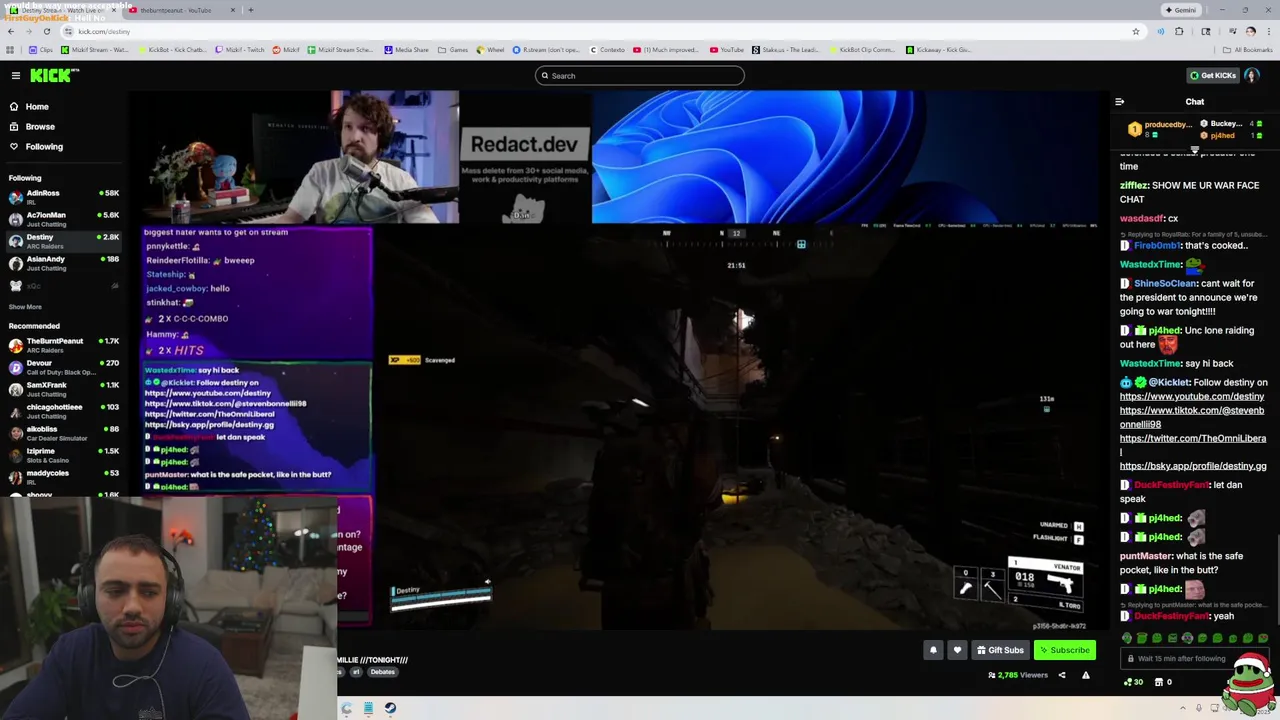The image size is (1280, 720).
Task: Open TheBurntPeanut recommended channel
Action: pyautogui.click(x=62, y=345)
